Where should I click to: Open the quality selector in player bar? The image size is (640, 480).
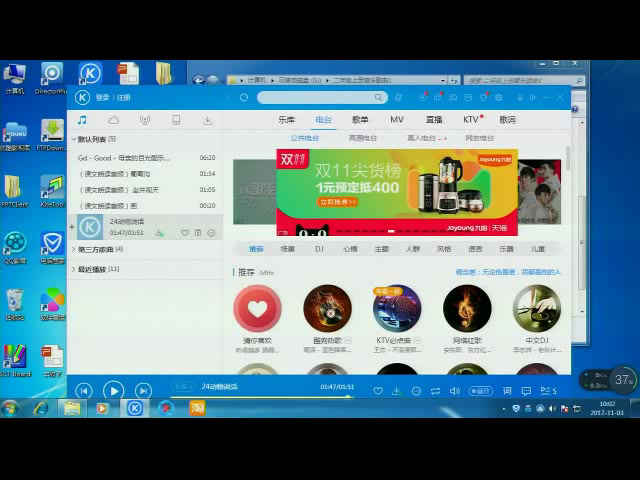click(183, 386)
